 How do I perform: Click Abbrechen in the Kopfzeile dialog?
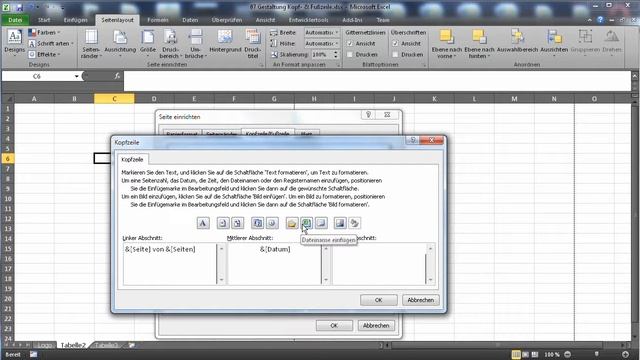pos(420,300)
